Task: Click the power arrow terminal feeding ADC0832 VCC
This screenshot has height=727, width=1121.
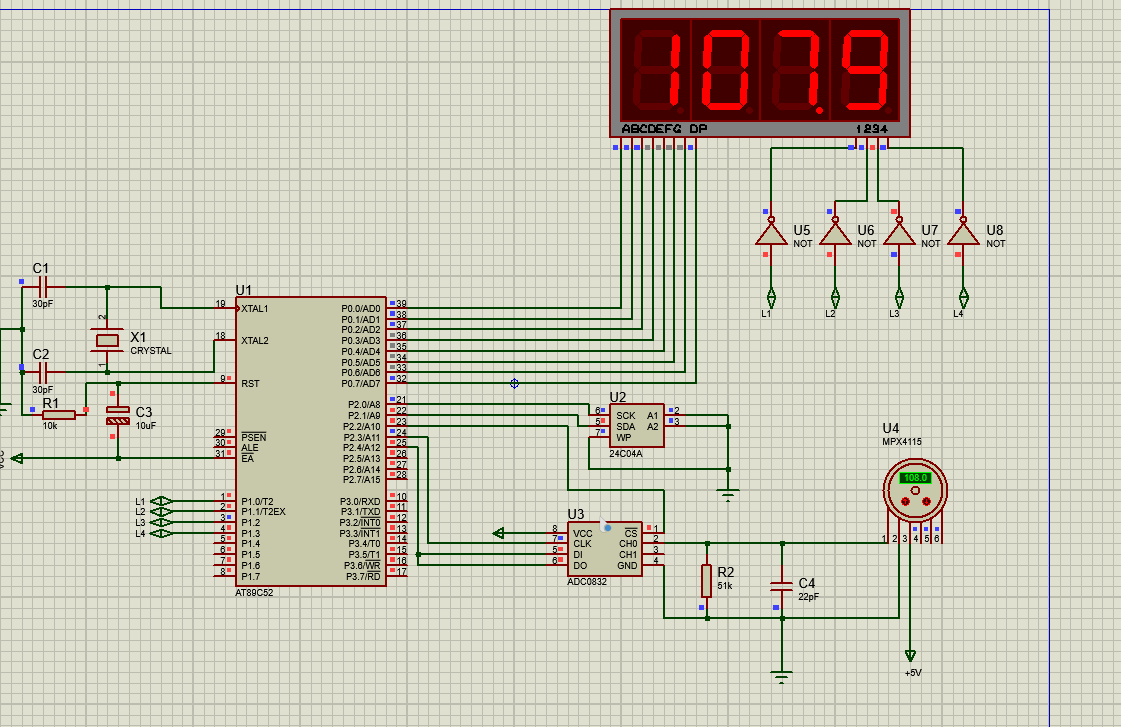Action: (x=499, y=533)
